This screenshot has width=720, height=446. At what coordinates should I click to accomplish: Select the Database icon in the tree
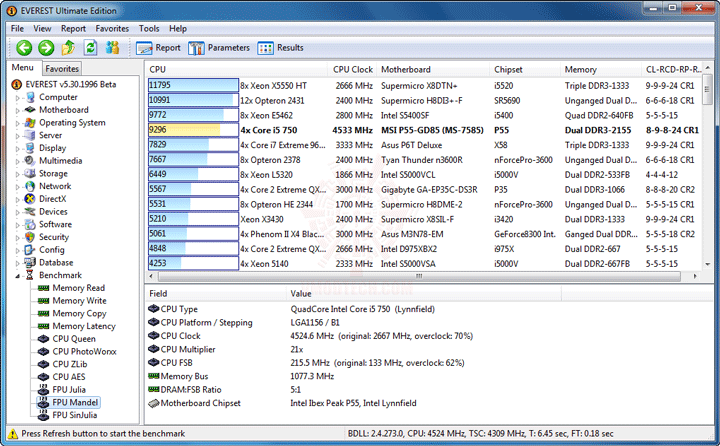(x=30, y=263)
